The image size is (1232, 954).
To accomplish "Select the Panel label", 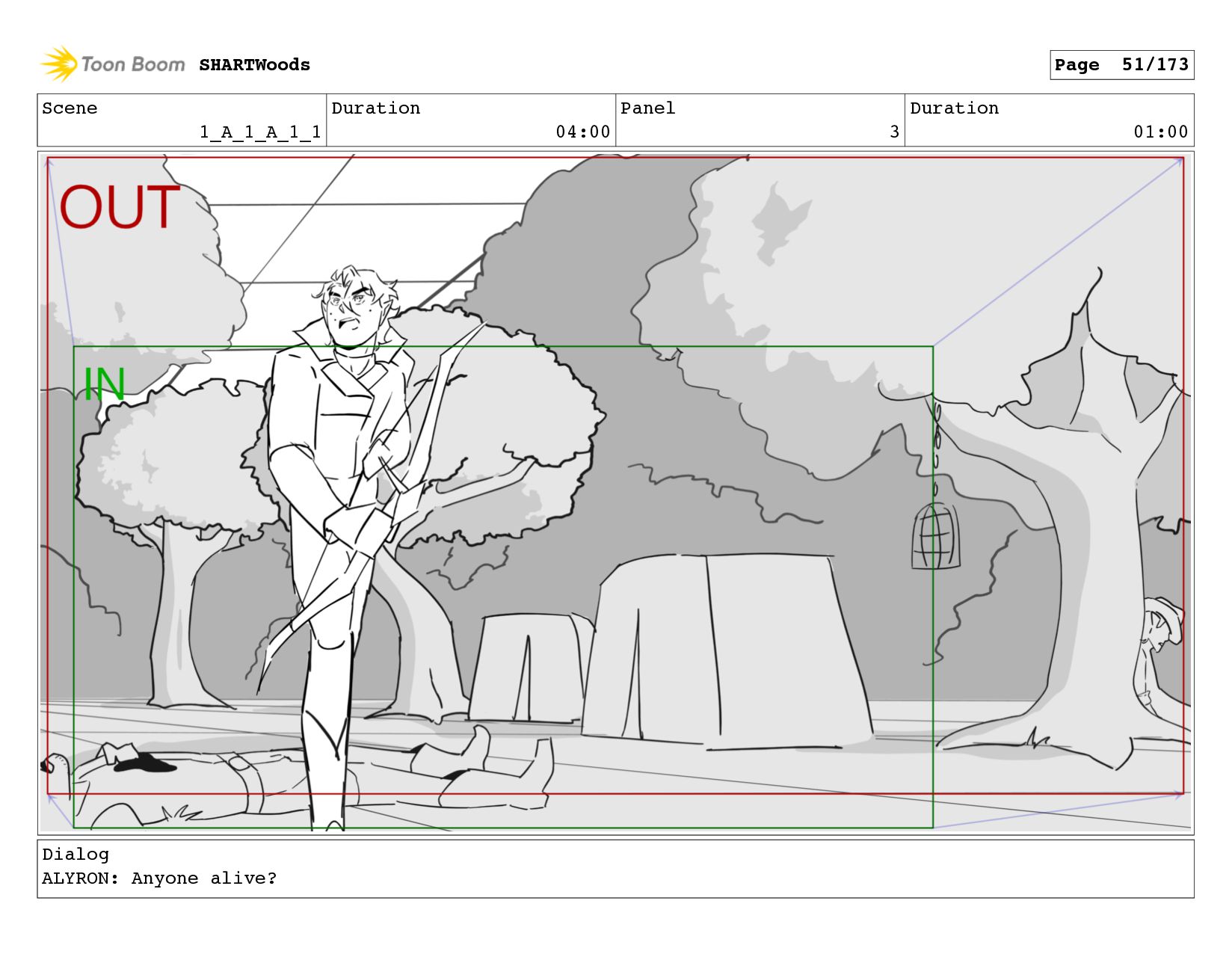I will pos(647,108).
